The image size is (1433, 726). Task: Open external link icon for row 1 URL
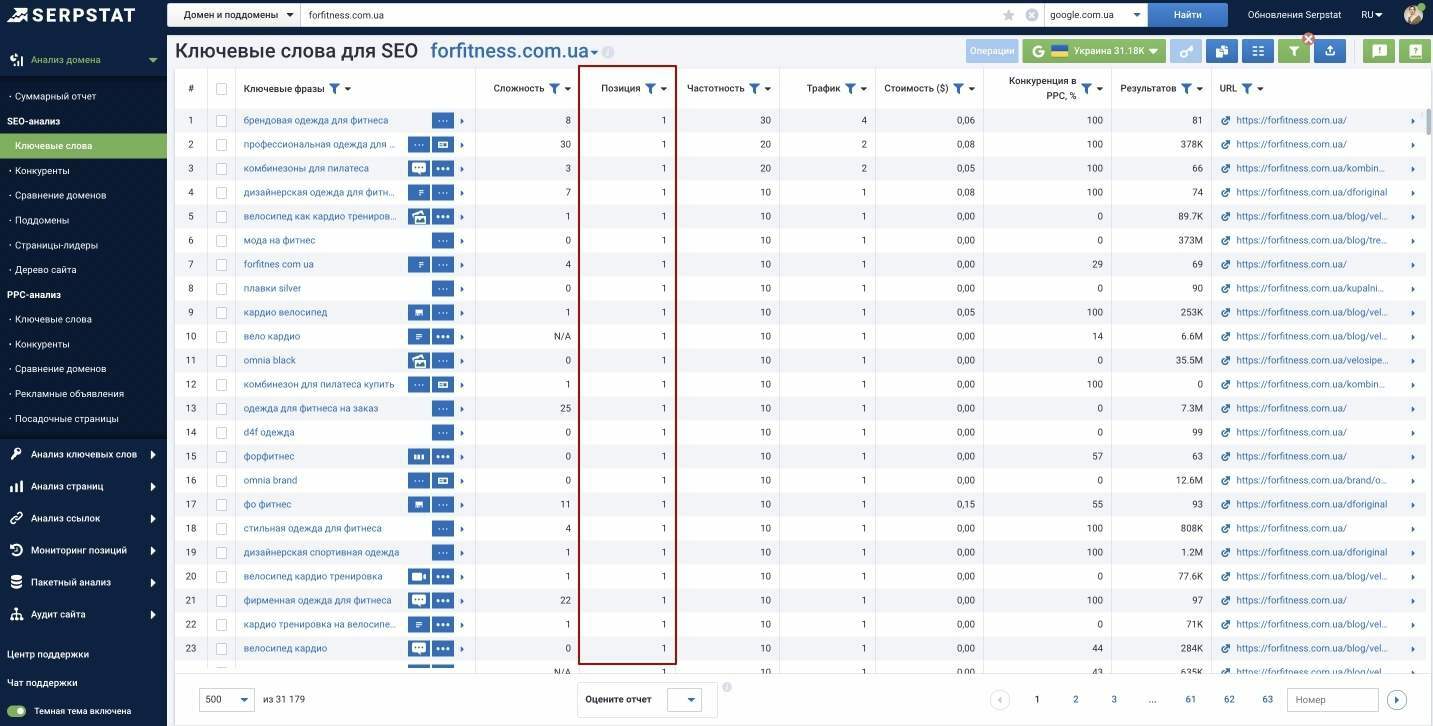pyautogui.click(x=1226, y=120)
